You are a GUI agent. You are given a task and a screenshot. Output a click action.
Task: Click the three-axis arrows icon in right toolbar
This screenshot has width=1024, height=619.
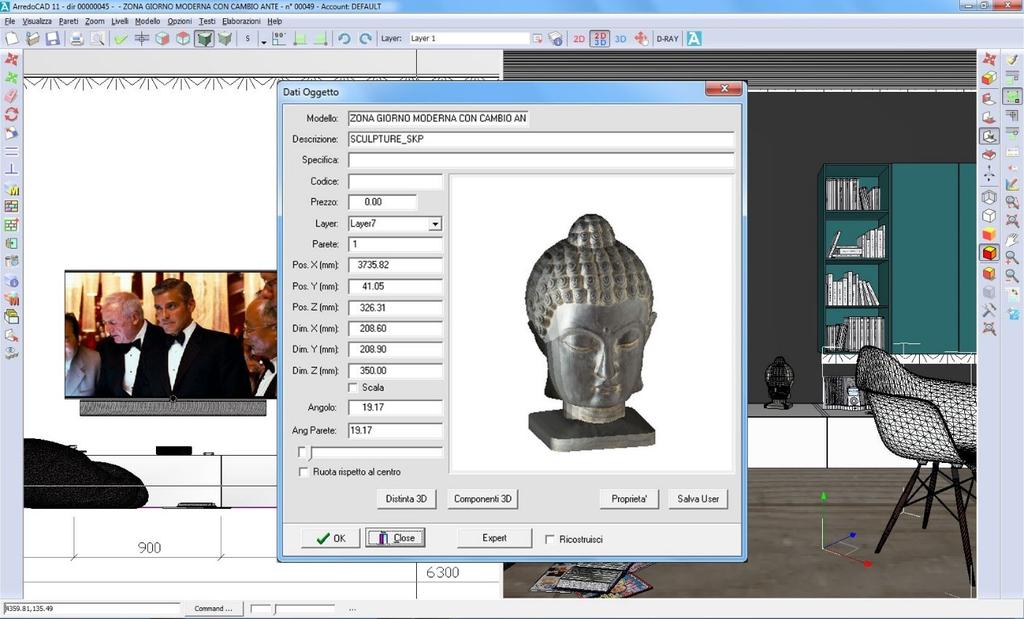[x=989, y=174]
